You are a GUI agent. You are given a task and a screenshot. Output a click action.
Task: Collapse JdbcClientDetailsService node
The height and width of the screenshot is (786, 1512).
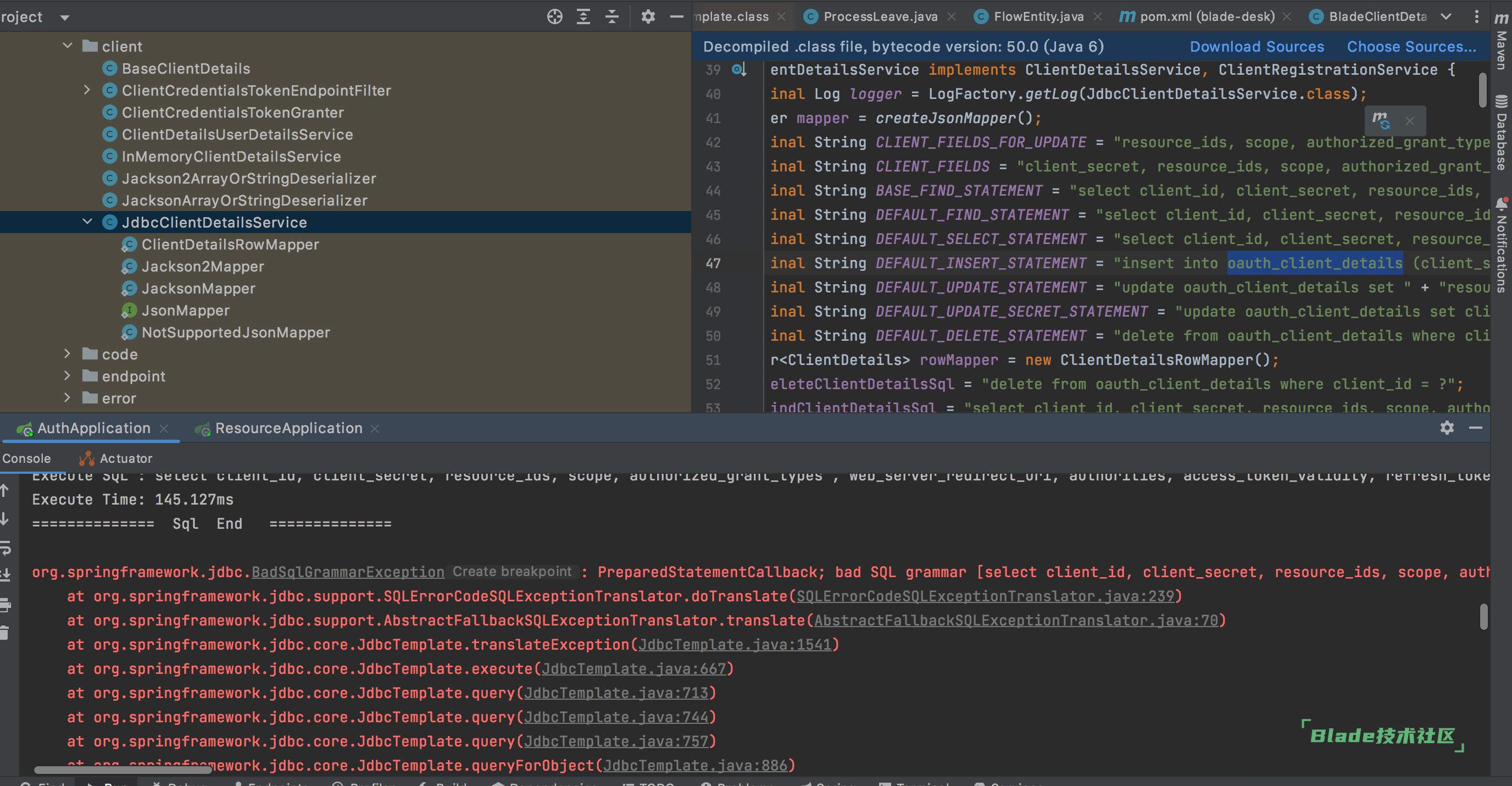tap(87, 222)
